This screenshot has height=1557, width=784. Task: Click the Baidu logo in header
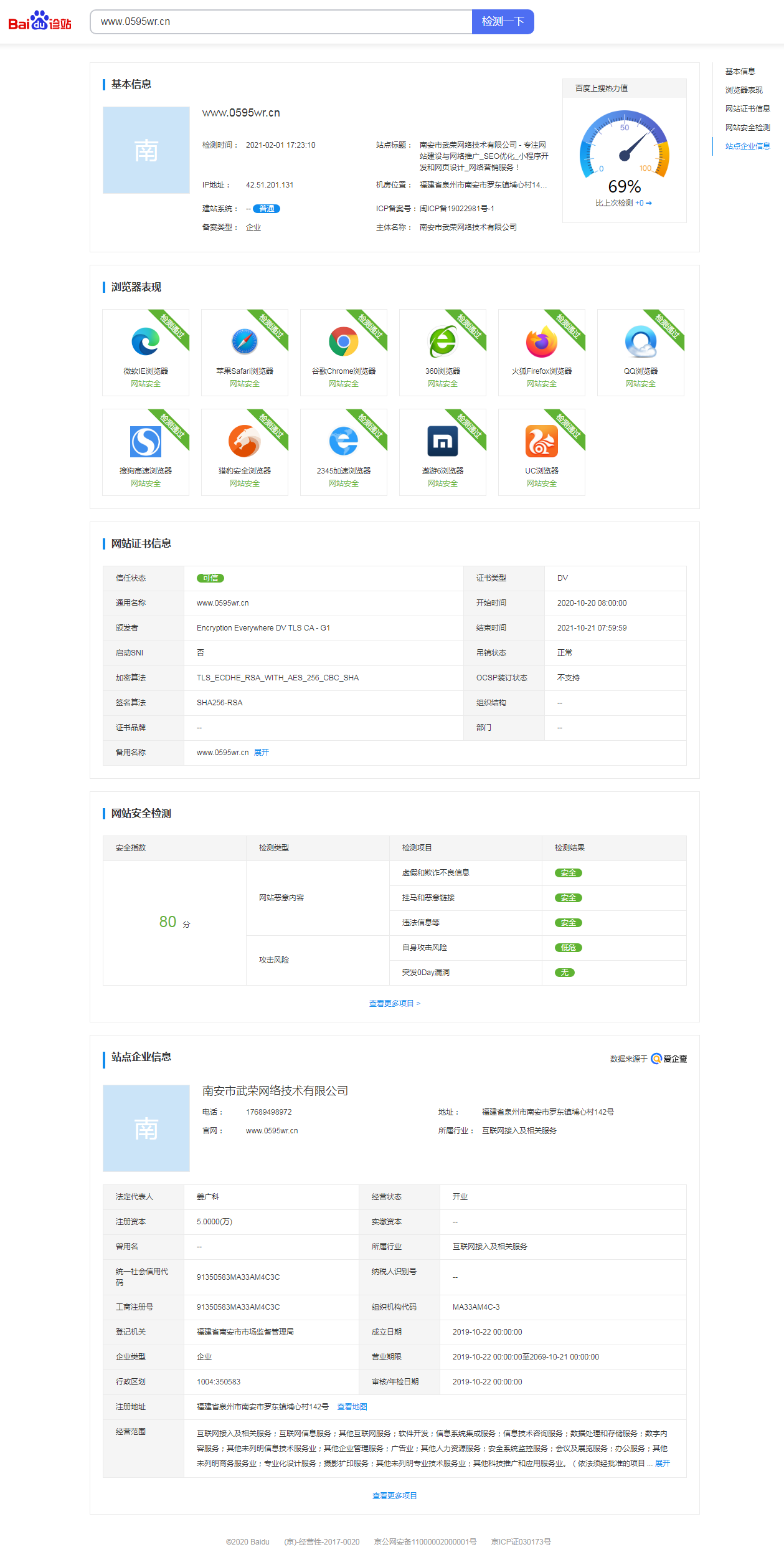click(40, 21)
